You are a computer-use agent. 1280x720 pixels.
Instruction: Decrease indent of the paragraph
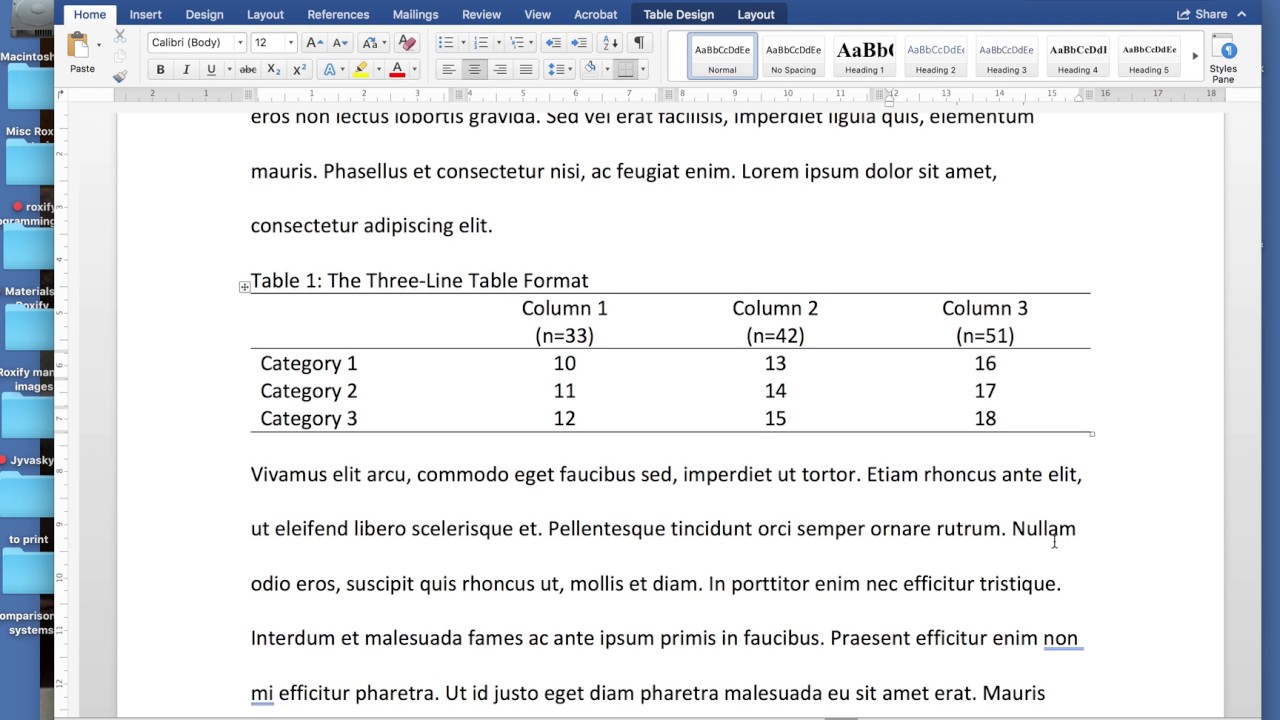553,43
